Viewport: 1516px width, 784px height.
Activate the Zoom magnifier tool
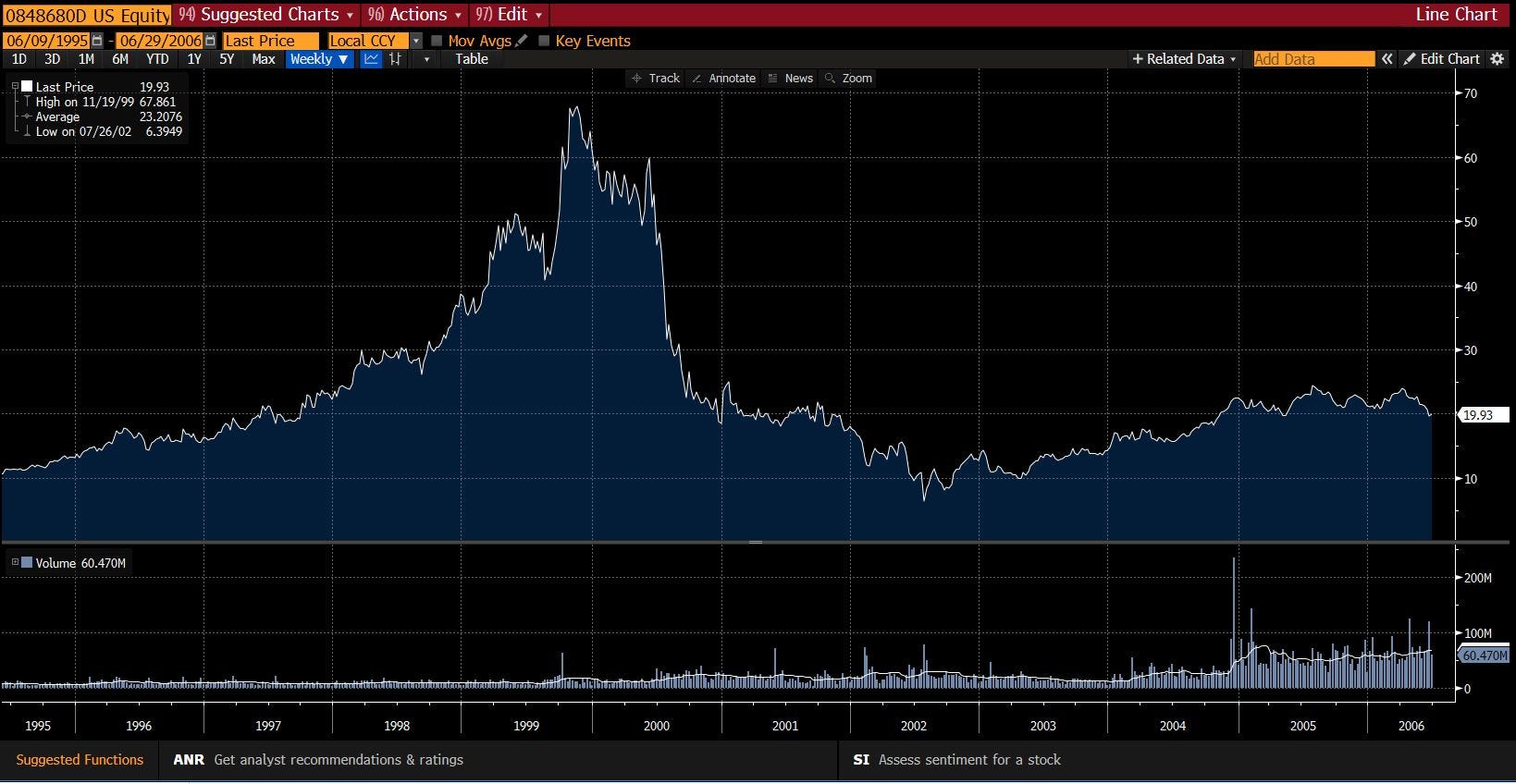pos(848,79)
